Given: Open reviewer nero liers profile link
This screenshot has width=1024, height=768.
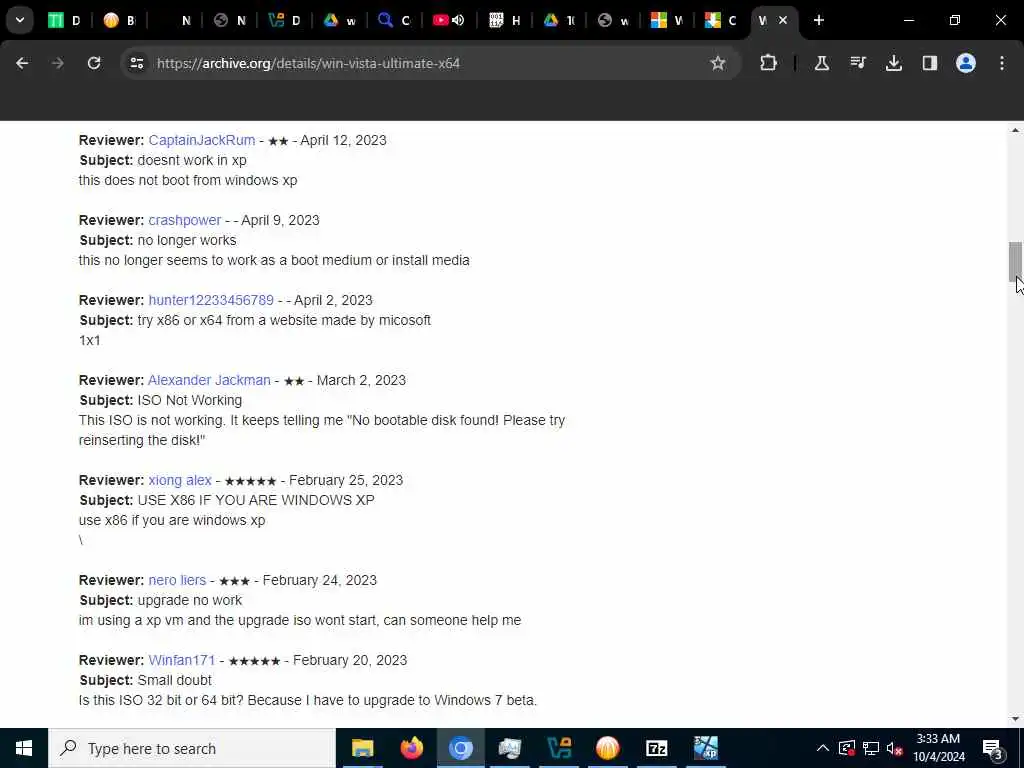Looking at the screenshot, I should pos(177,580).
